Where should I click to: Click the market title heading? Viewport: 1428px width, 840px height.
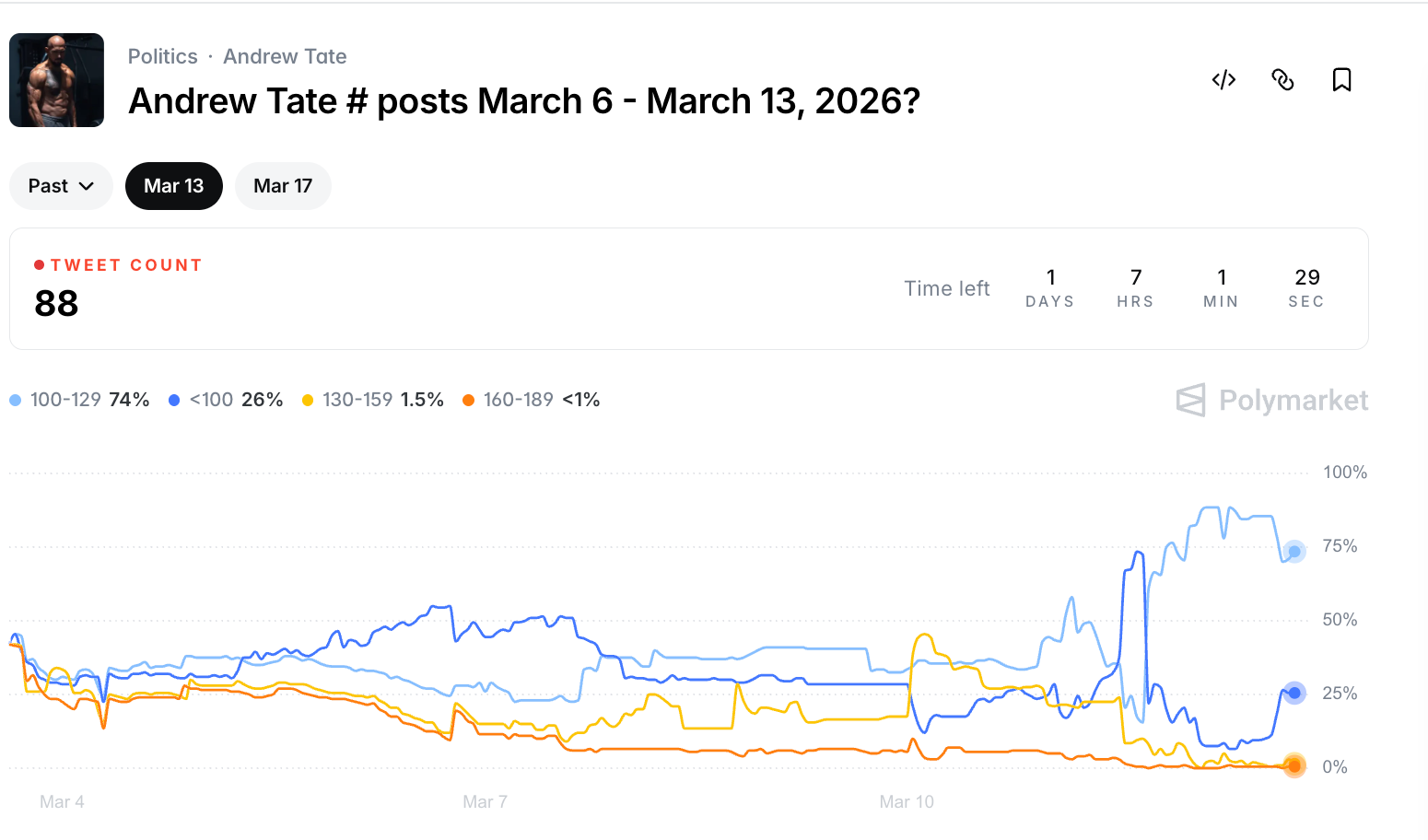524,101
